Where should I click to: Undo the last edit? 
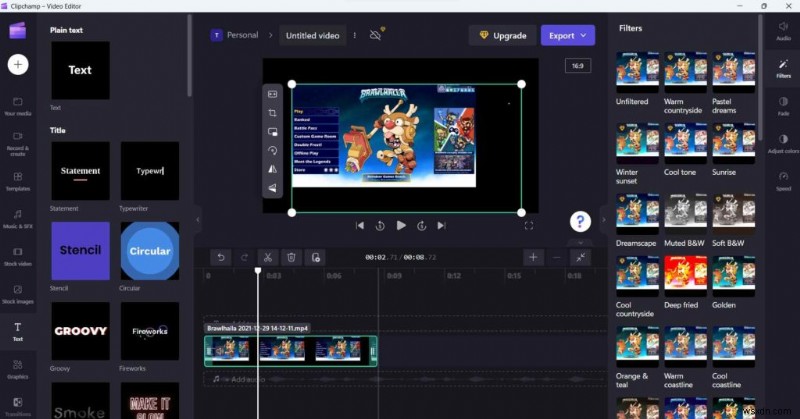pyautogui.click(x=221, y=258)
